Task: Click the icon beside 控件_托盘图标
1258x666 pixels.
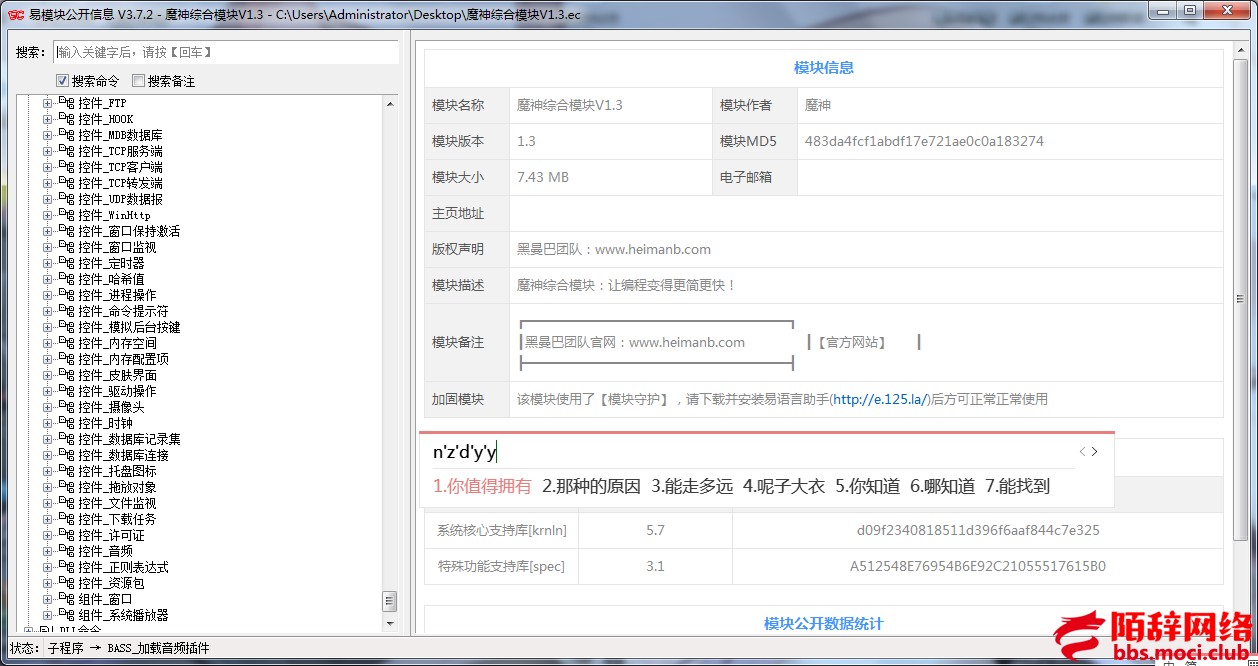Action: (x=67, y=471)
